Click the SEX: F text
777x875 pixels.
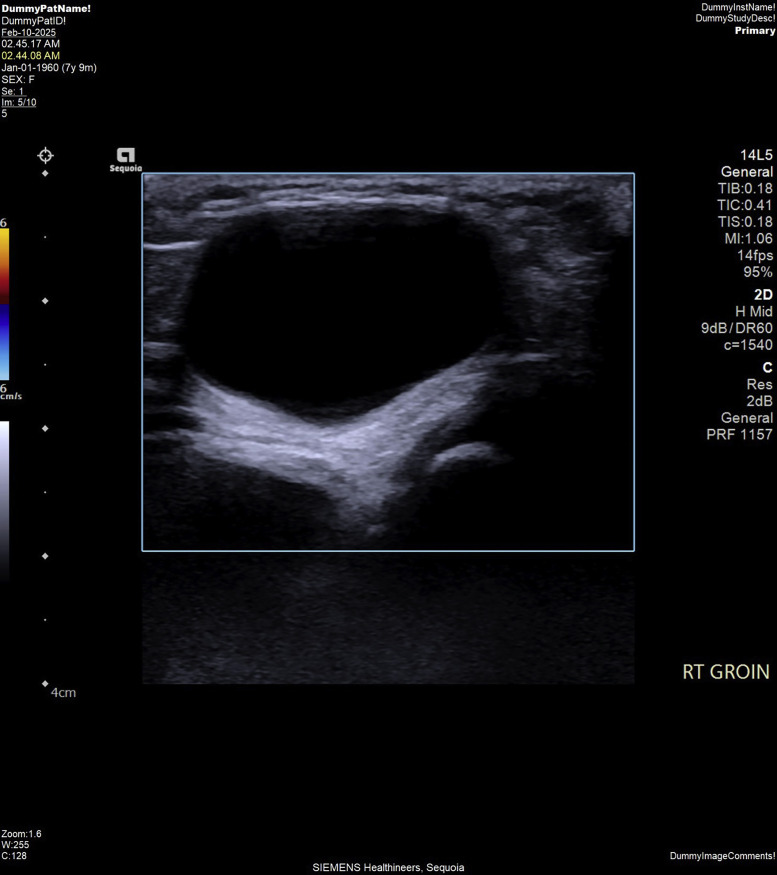pos(18,79)
